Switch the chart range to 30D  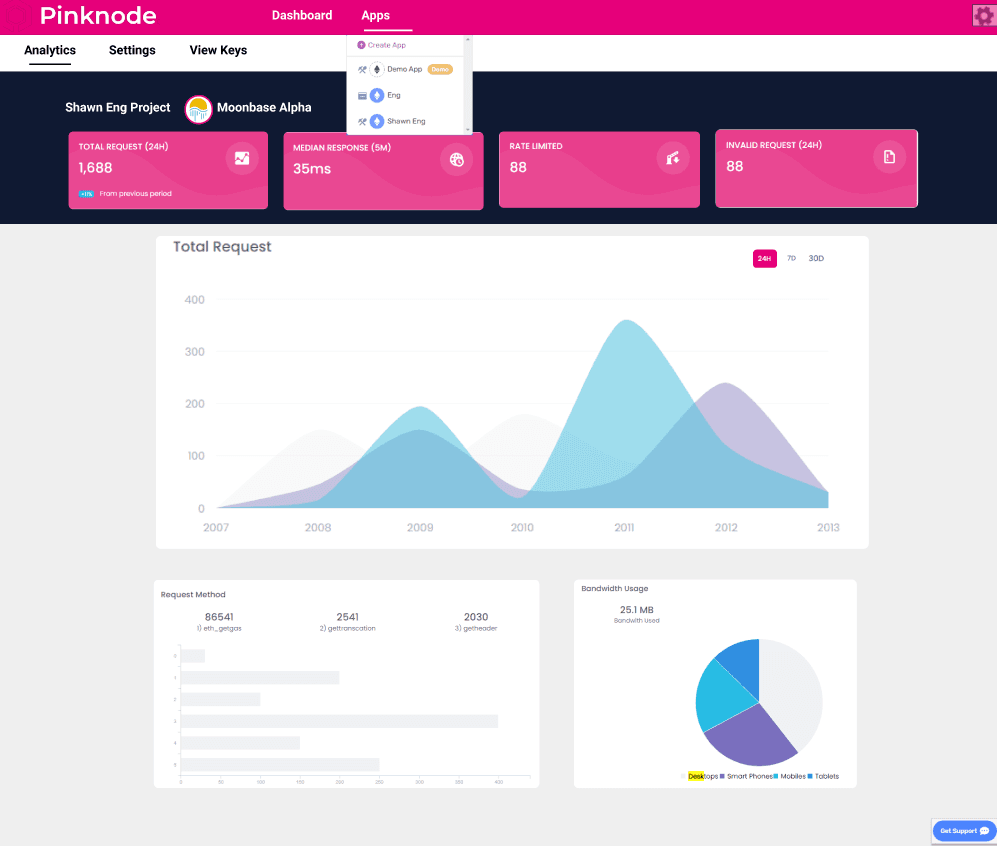(x=815, y=258)
